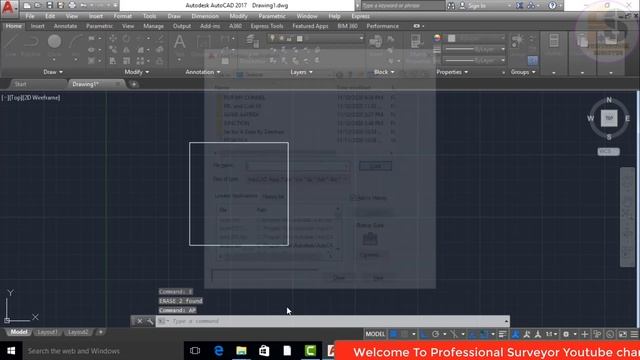This screenshot has width=640, height=360.
Task: Open the File menu
Action: [x=30, y=16]
